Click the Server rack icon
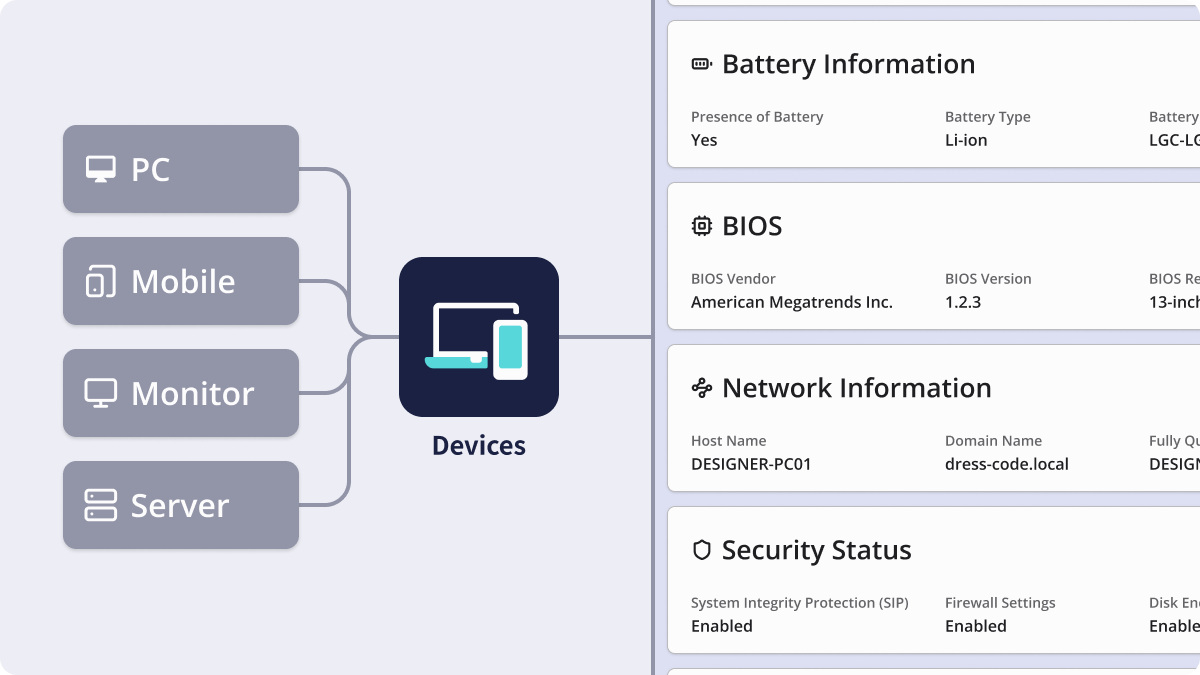This screenshot has width=1200, height=675. [100, 505]
